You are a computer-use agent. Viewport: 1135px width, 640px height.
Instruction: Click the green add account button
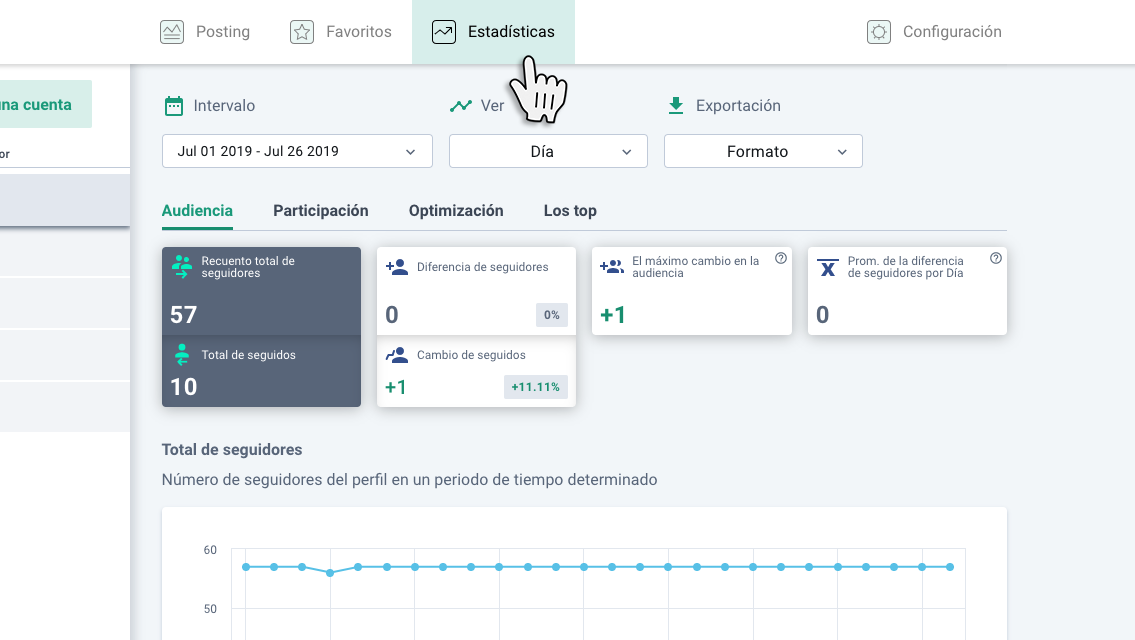pos(45,104)
